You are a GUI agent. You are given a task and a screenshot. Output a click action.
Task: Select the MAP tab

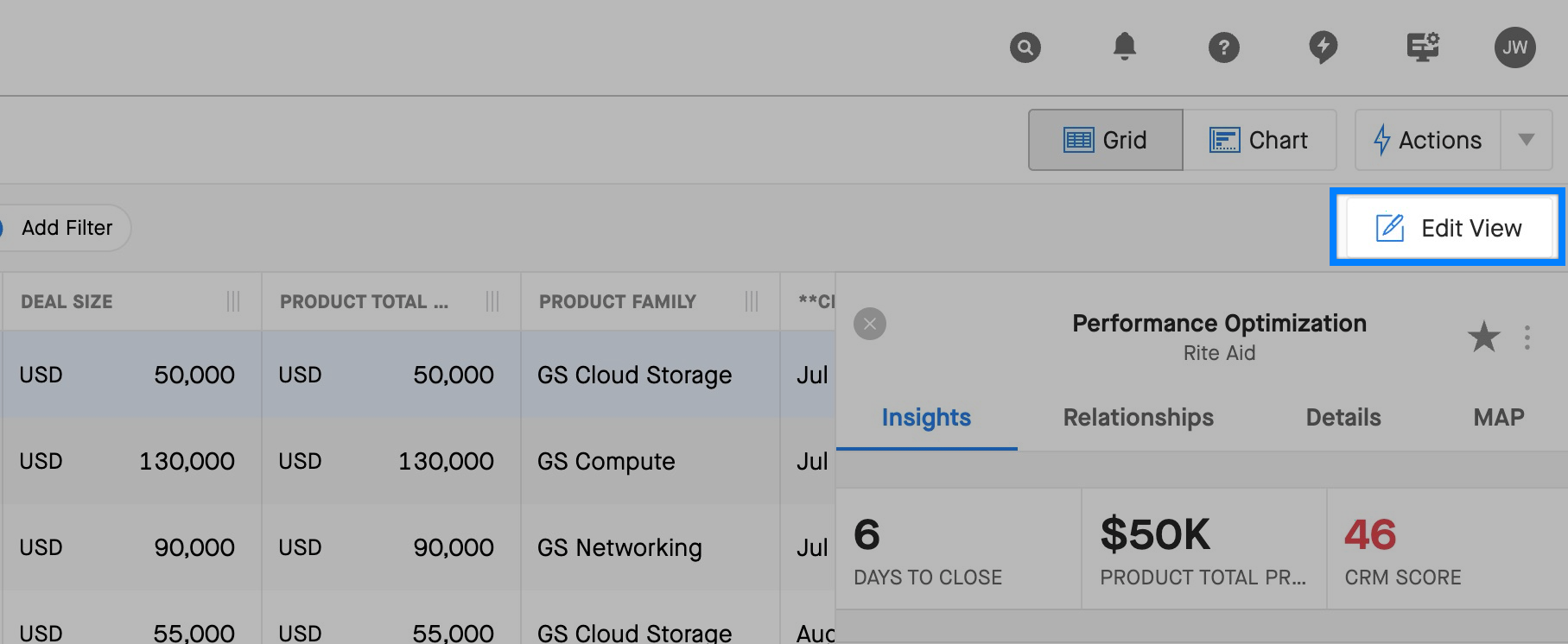click(1499, 418)
